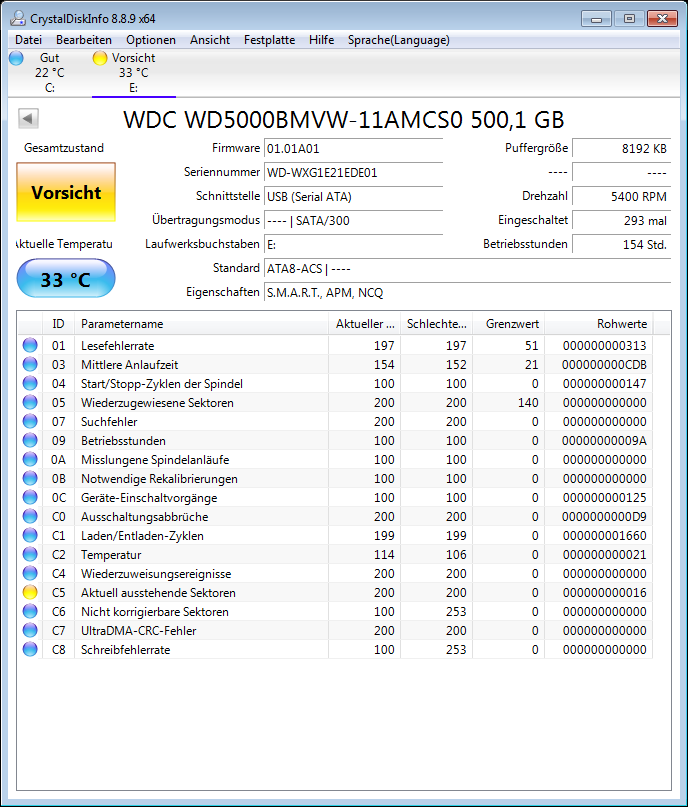Image resolution: width=688 pixels, height=807 pixels.
Task: Click the yellow Vorsicht health status button
Action: pyautogui.click(x=66, y=192)
